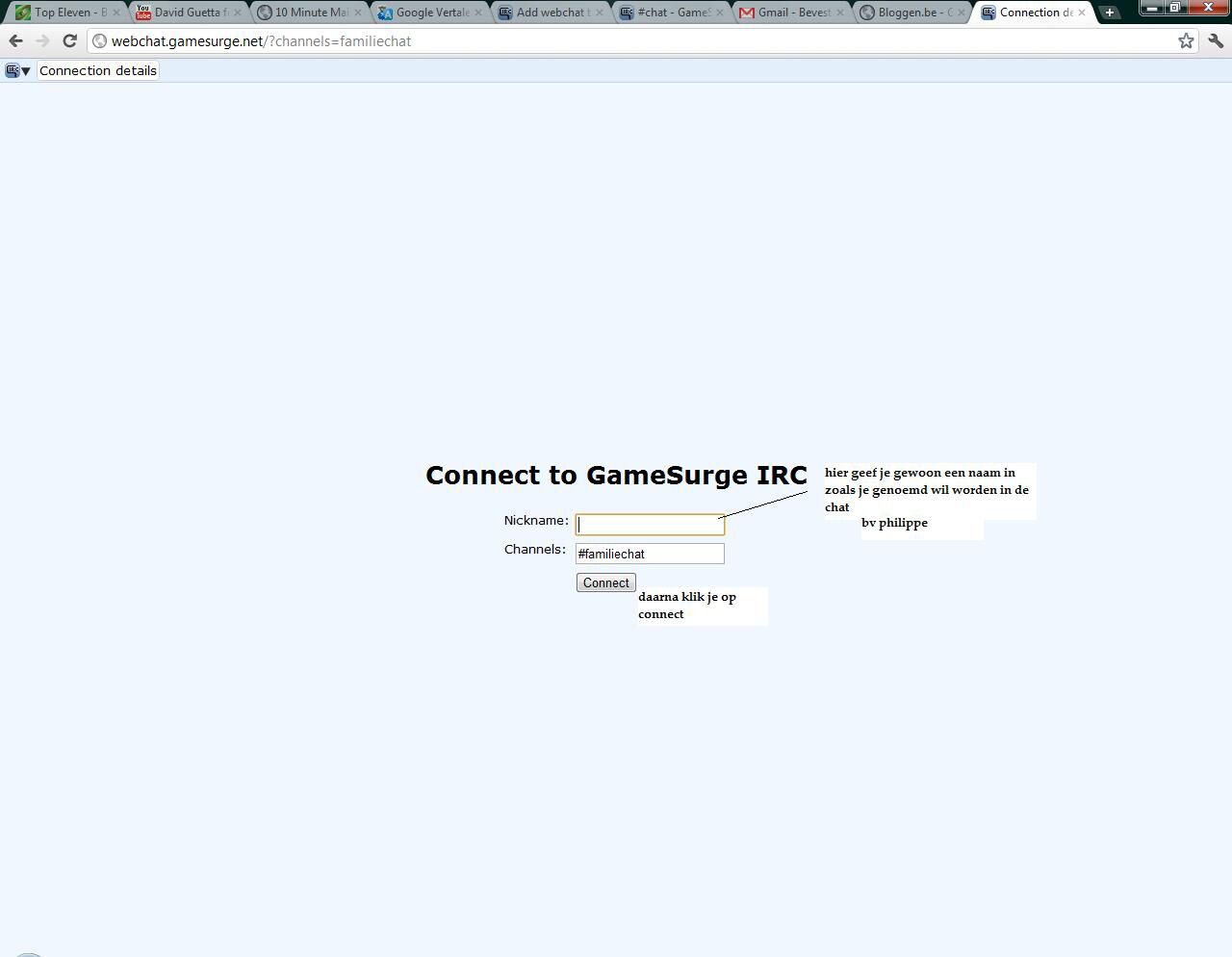The image size is (1232, 957).
Task: Close the active Connection details browser tab
Action: click(x=1081, y=13)
